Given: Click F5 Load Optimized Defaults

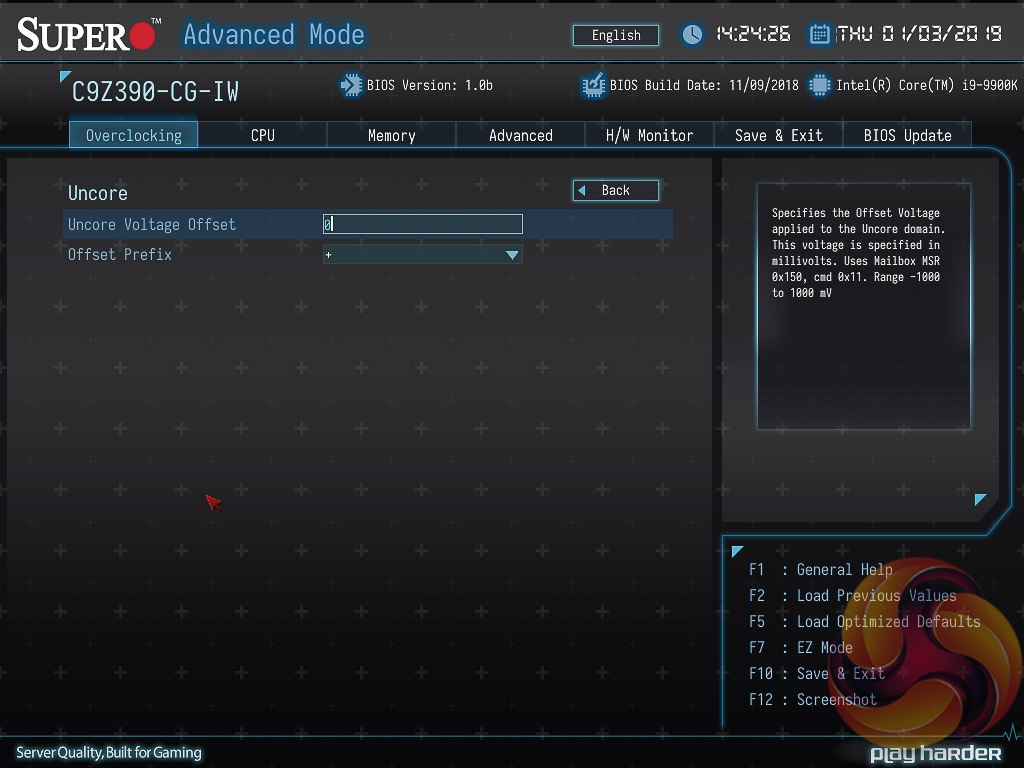Looking at the screenshot, I should pyautogui.click(x=865, y=622).
